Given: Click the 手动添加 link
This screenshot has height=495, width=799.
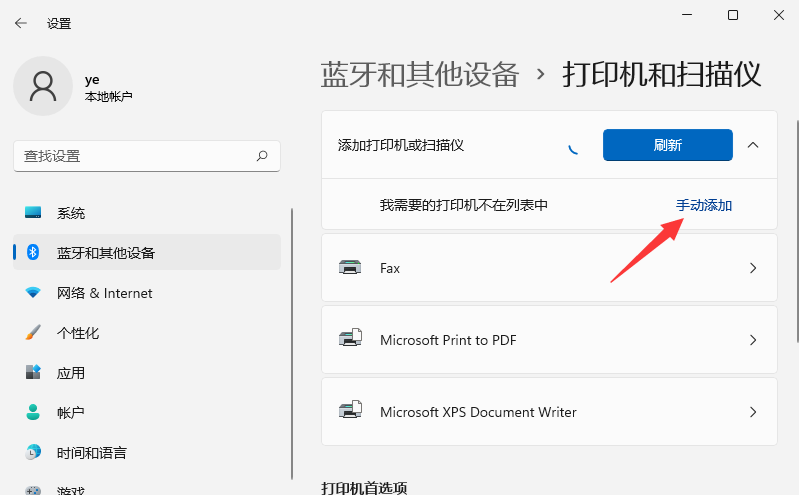Looking at the screenshot, I should 704,205.
